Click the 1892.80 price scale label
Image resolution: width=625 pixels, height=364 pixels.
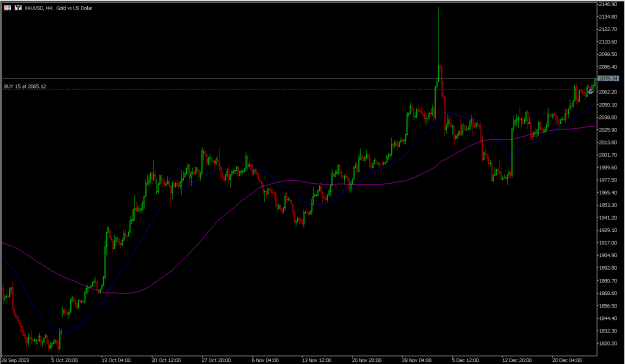(x=608, y=268)
